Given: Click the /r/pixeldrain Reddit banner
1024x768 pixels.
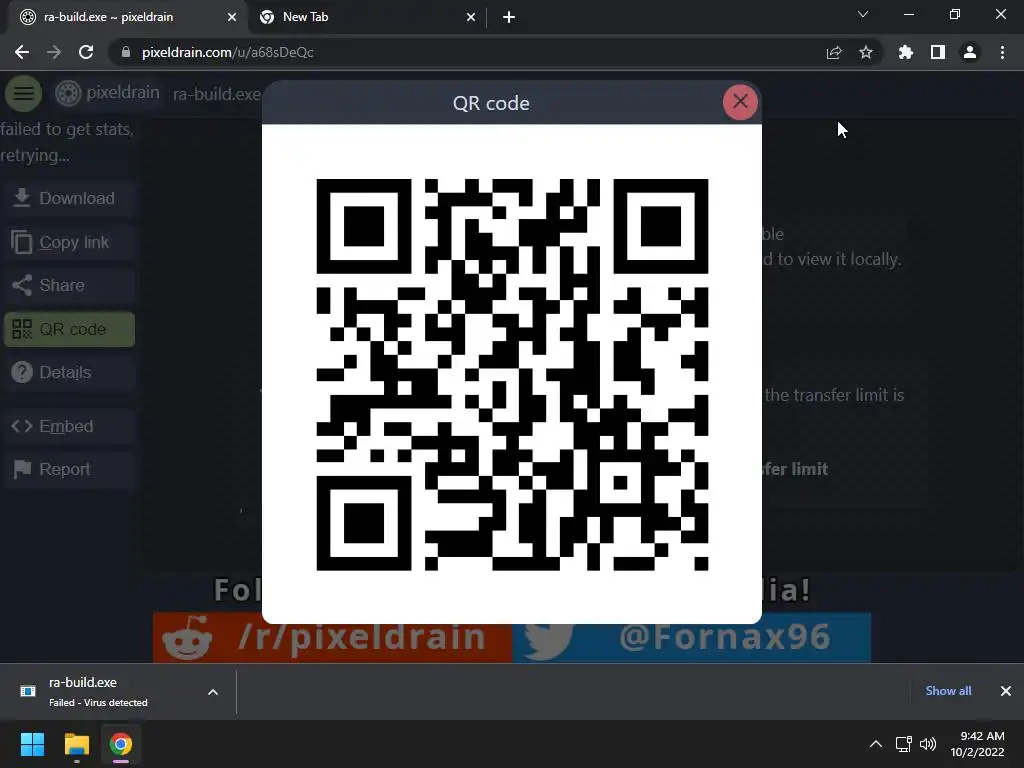Looking at the screenshot, I should (332, 637).
